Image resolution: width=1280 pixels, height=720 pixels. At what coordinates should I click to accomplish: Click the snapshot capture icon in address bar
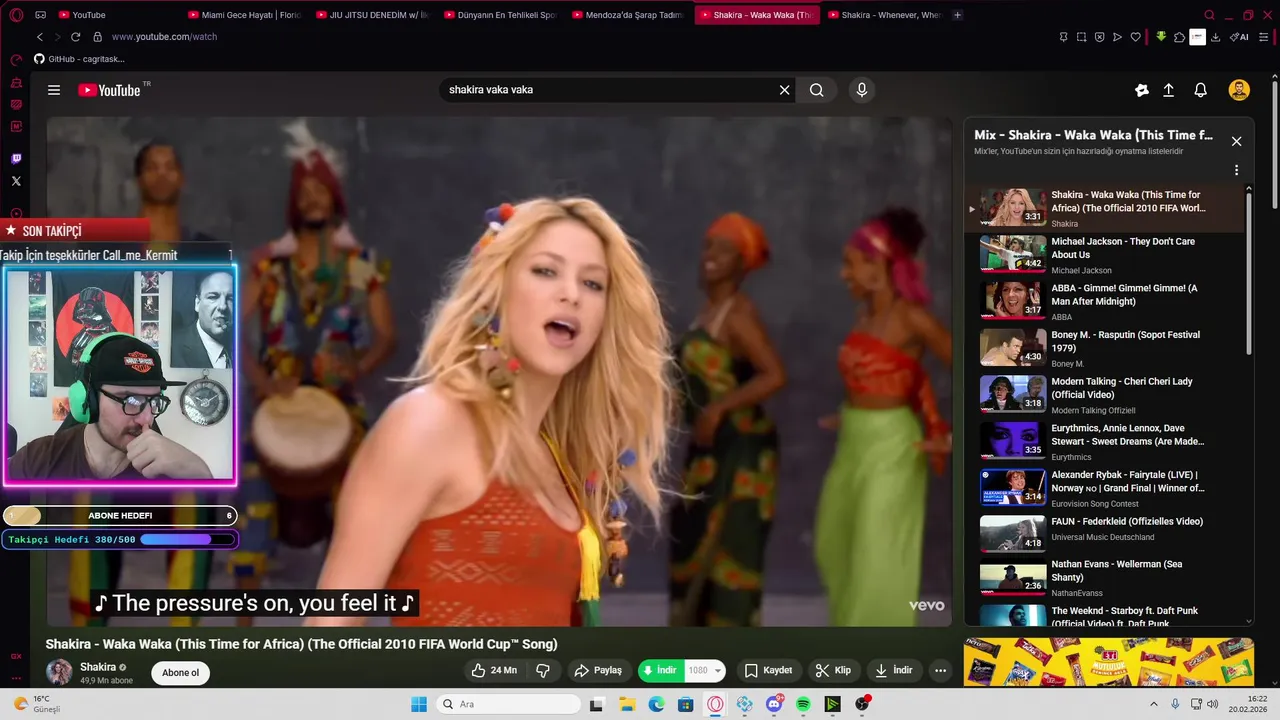click(x=1081, y=37)
